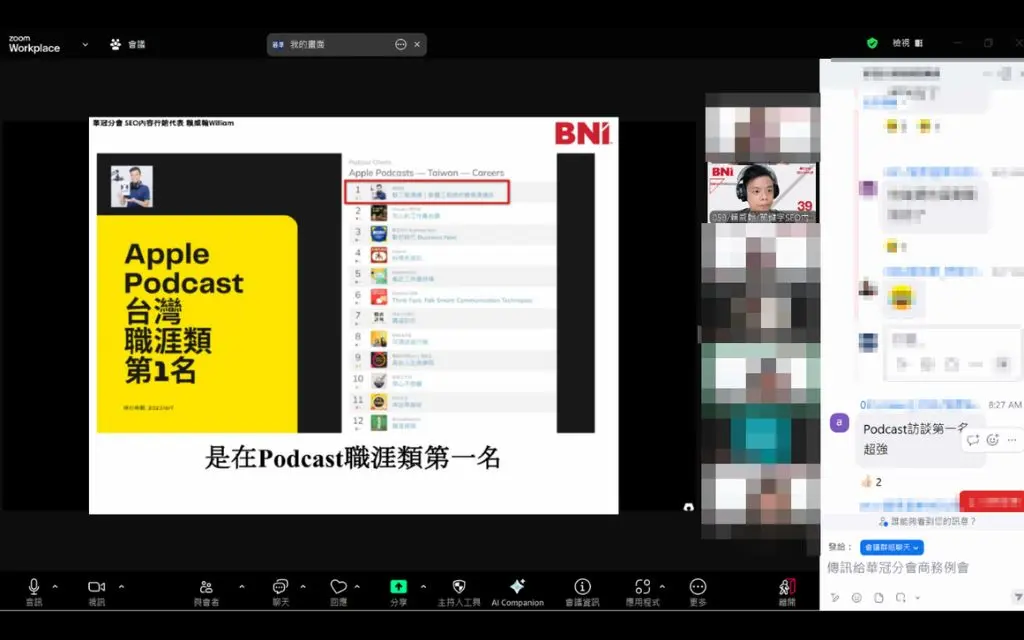Expand audio options arrow beside microphone
This screenshot has height=640, width=1024.
tap(55, 586)
